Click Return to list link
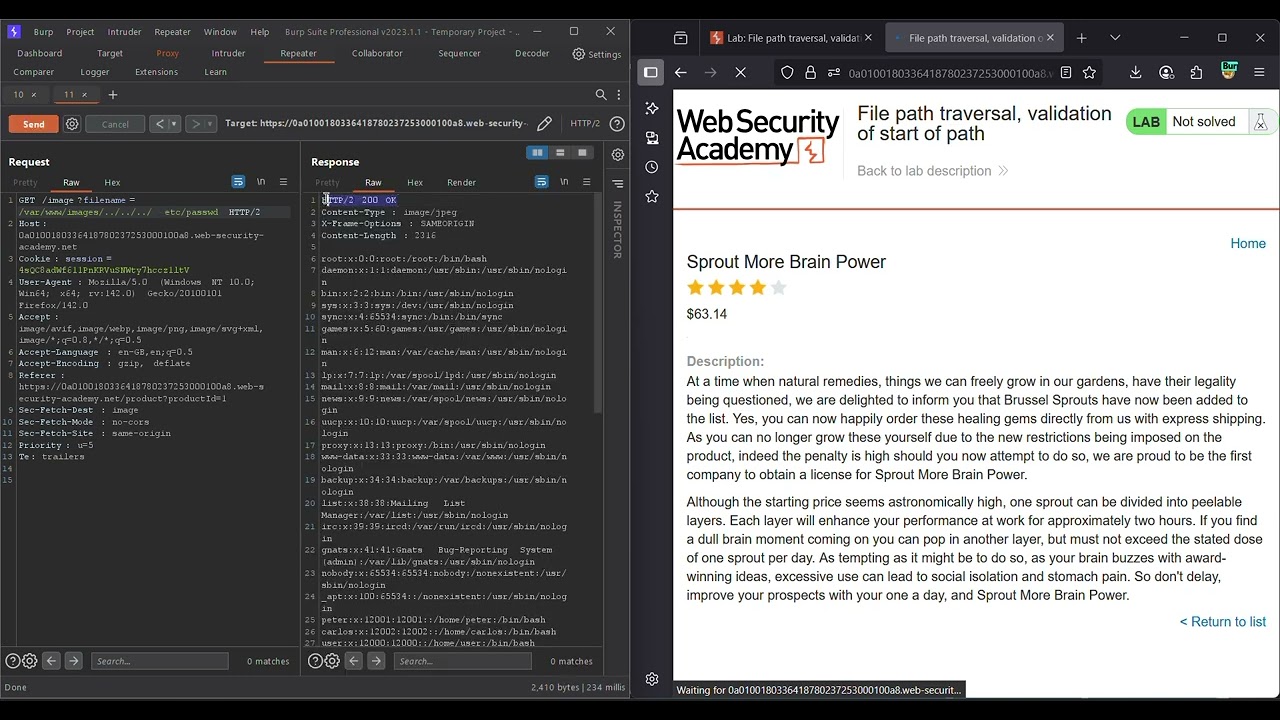Image resolution: width=1280 pixels, height=720 pixels. [1222, 622]
